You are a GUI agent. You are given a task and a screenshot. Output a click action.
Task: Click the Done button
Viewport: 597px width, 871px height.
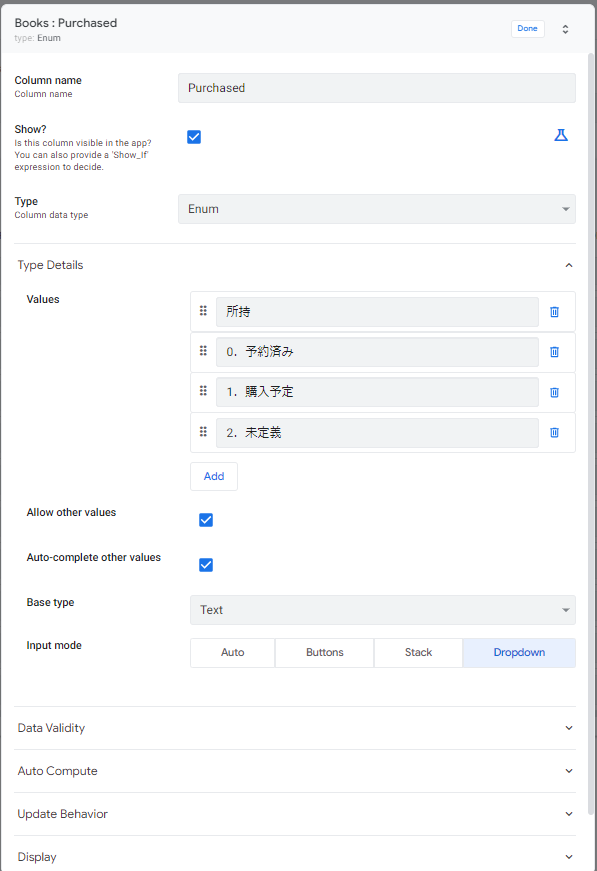point(528,28)
